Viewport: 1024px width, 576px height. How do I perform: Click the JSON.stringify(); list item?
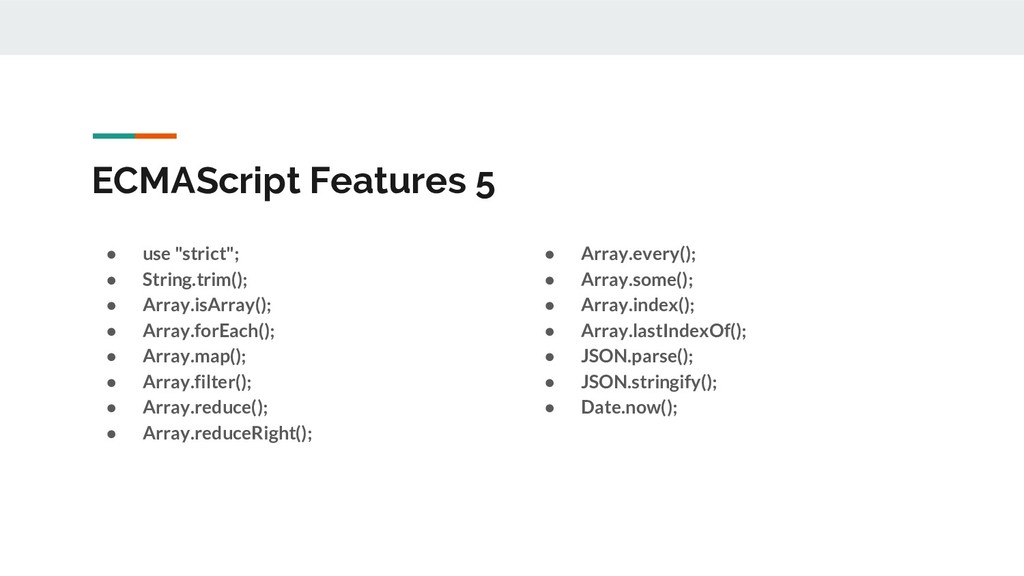(x=648, y=381)
